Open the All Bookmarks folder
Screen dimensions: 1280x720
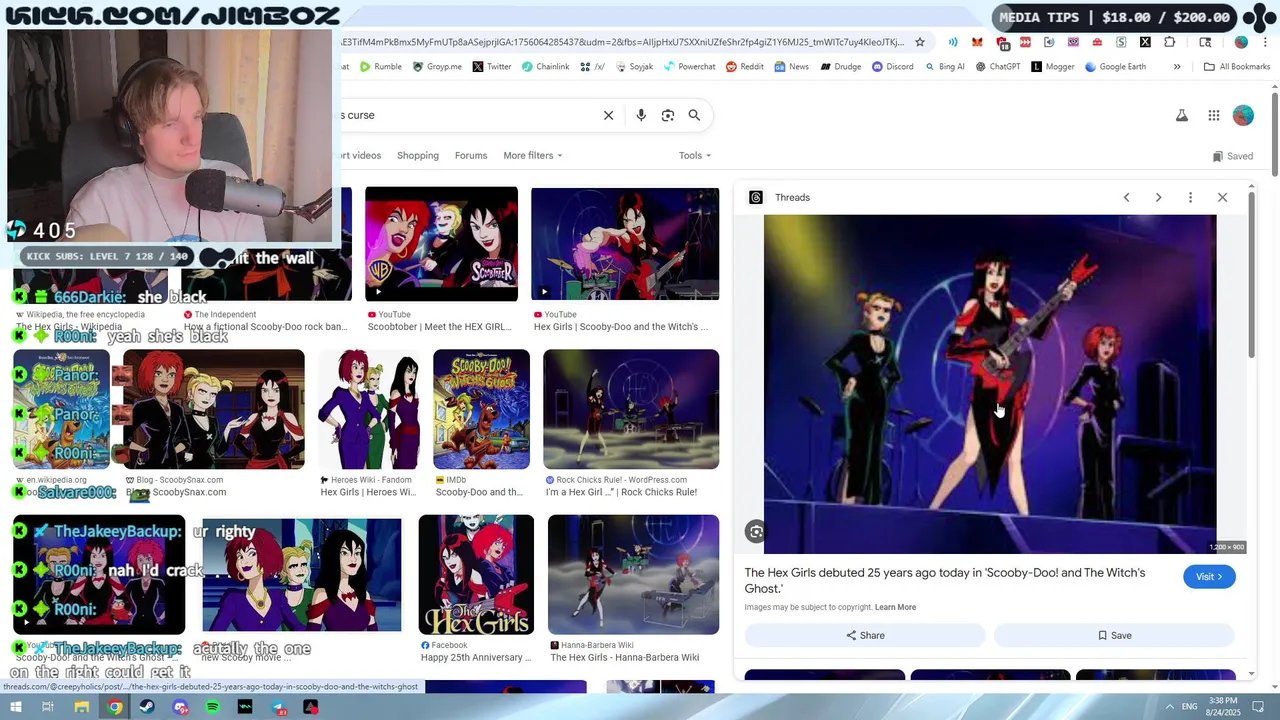coord(1237,67)
